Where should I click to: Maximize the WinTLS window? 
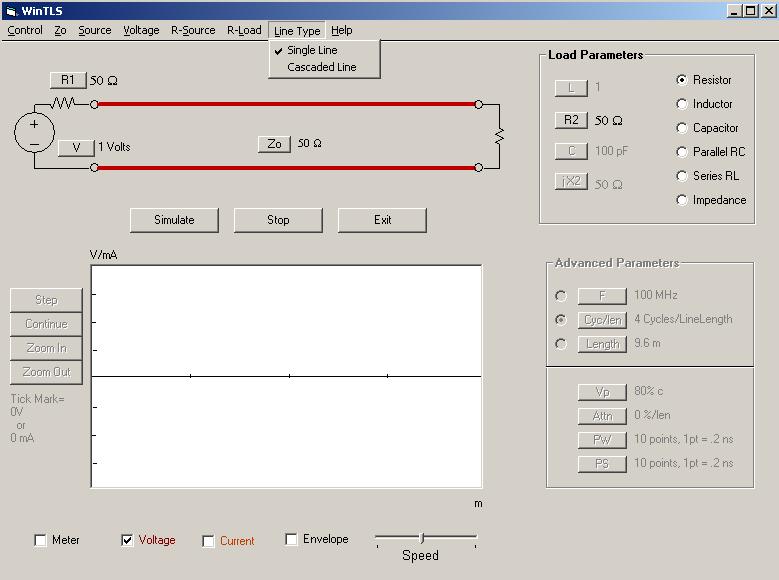pyautogui.click(x=752, y=10)
